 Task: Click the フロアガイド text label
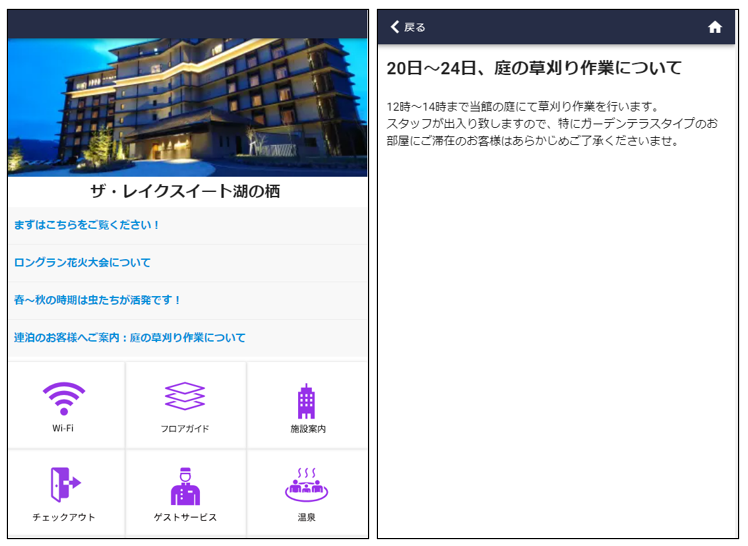pyautogui.click(x=185, y=429)
